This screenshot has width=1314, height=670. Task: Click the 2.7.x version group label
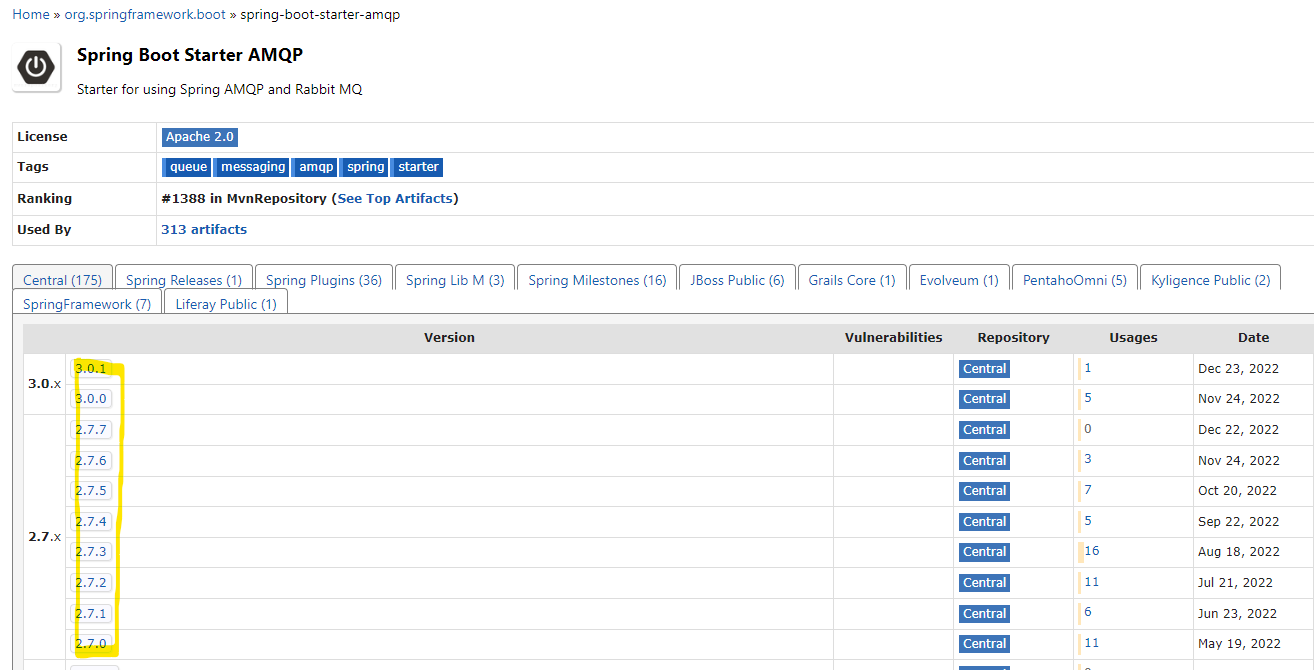click(44, 537)
